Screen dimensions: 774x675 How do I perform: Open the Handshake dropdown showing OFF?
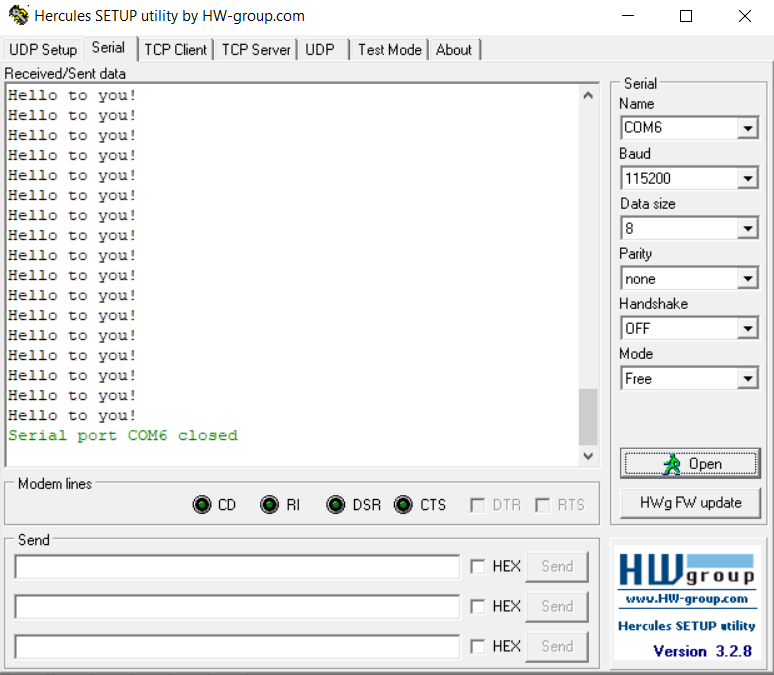coord(748,328)
